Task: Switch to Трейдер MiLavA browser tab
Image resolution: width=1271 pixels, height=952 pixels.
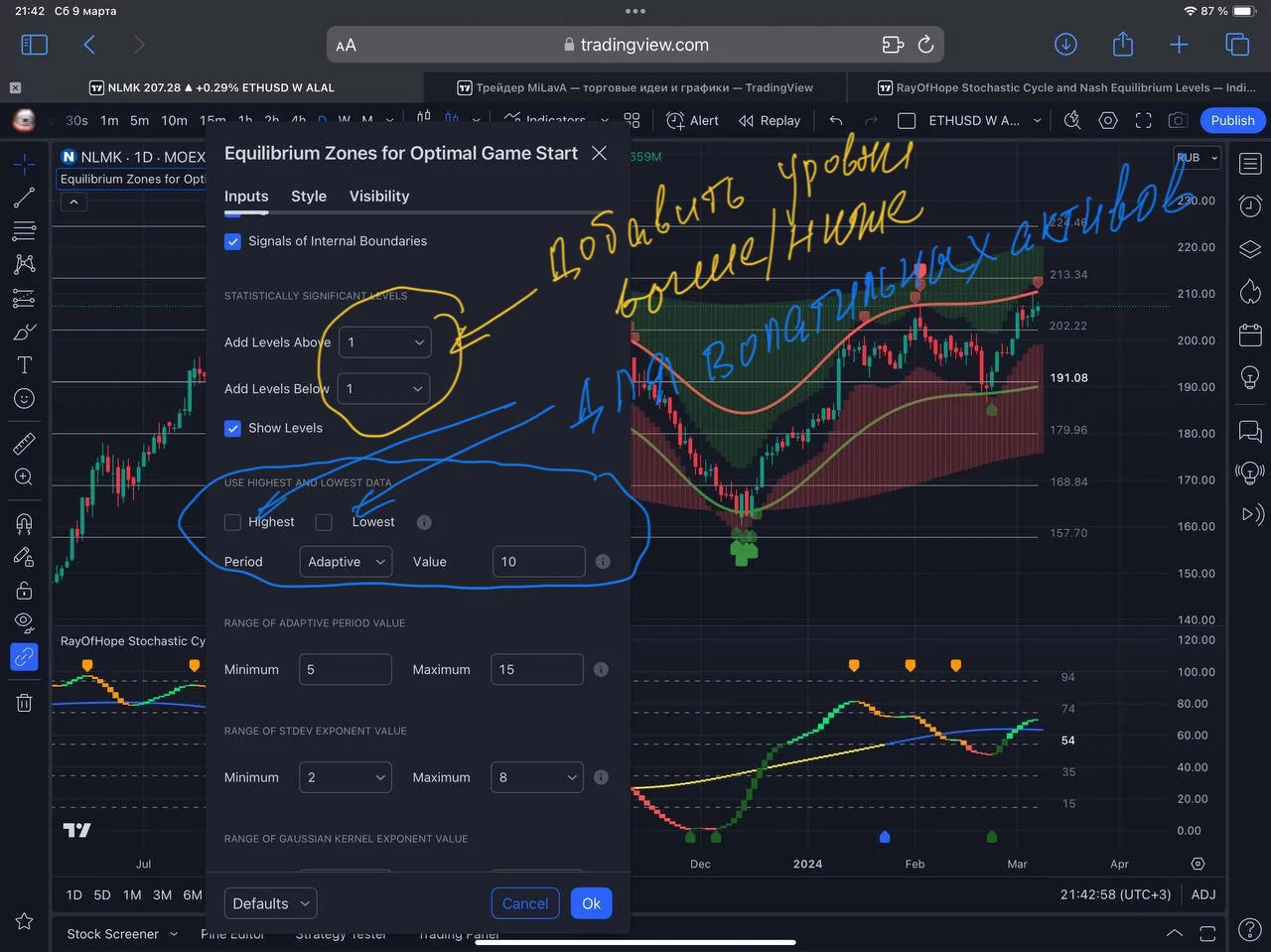Action: pyautogui.click(x=635, y=87)
